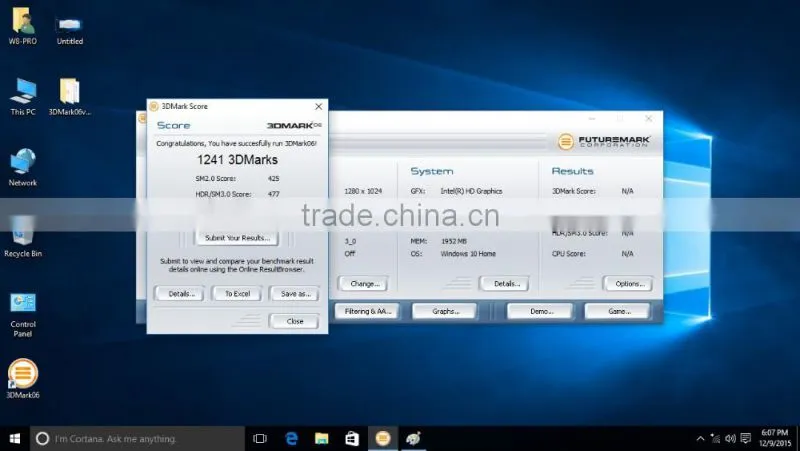Open the W8-PRO user folder icon
Image resolution: width=800 pixels, height=451 pixels.
(22, 26)
